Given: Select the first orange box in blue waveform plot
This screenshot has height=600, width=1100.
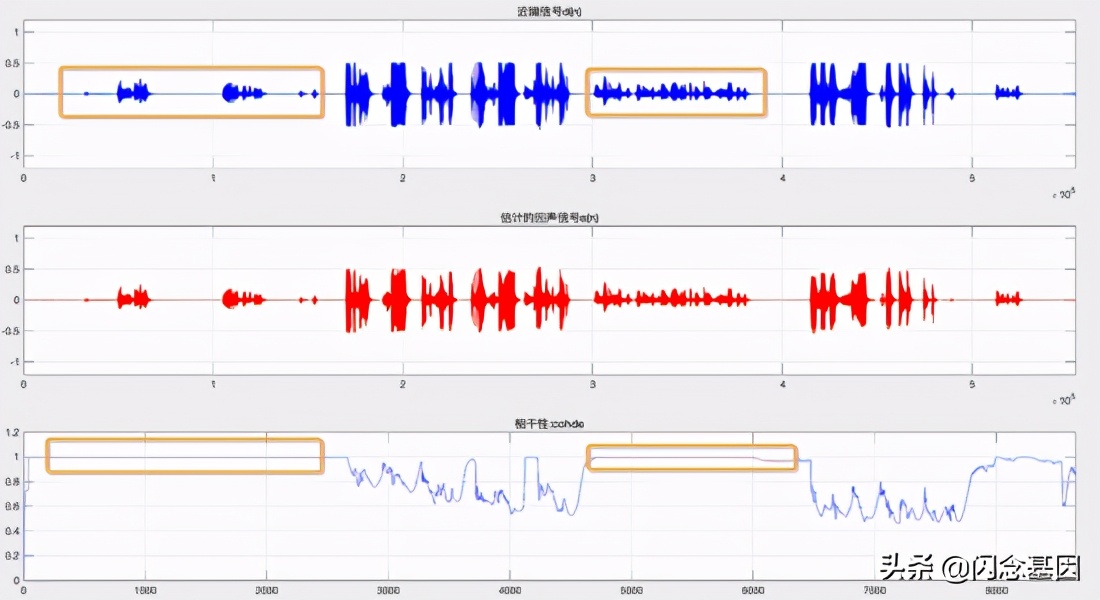Looking at the screenshot, I should click(x=191, y=93).
